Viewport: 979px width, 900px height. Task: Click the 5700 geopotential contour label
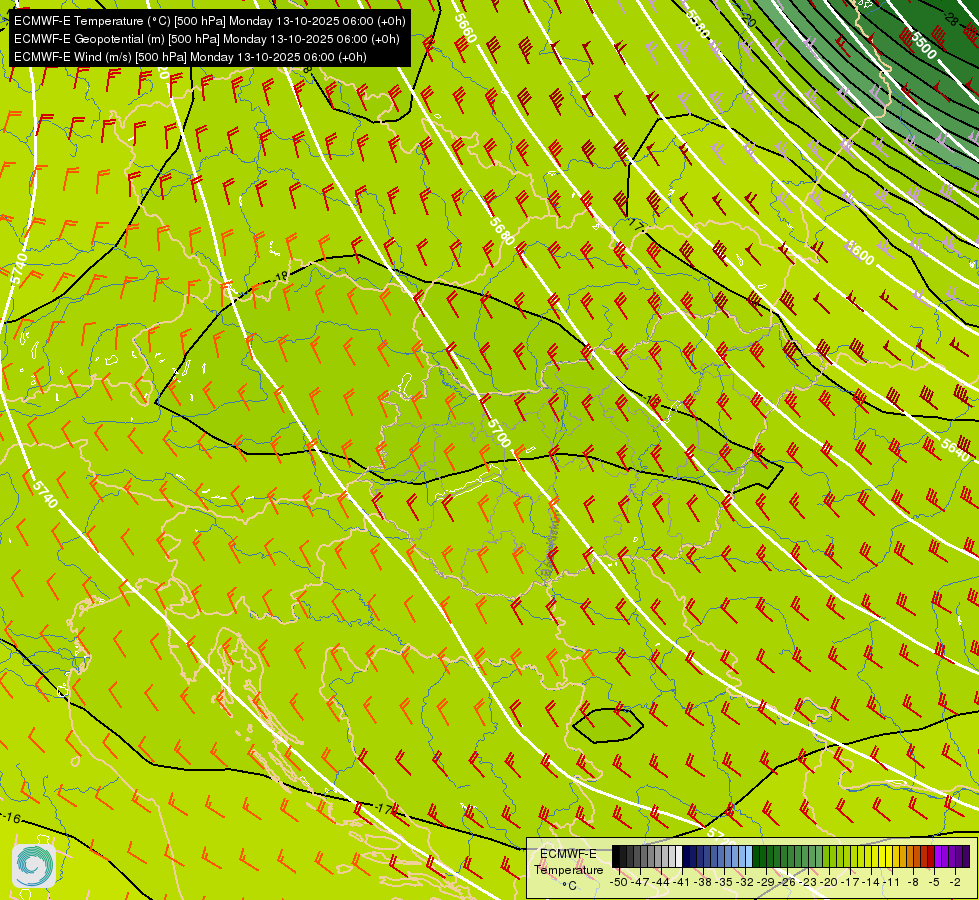click(499, 433)
